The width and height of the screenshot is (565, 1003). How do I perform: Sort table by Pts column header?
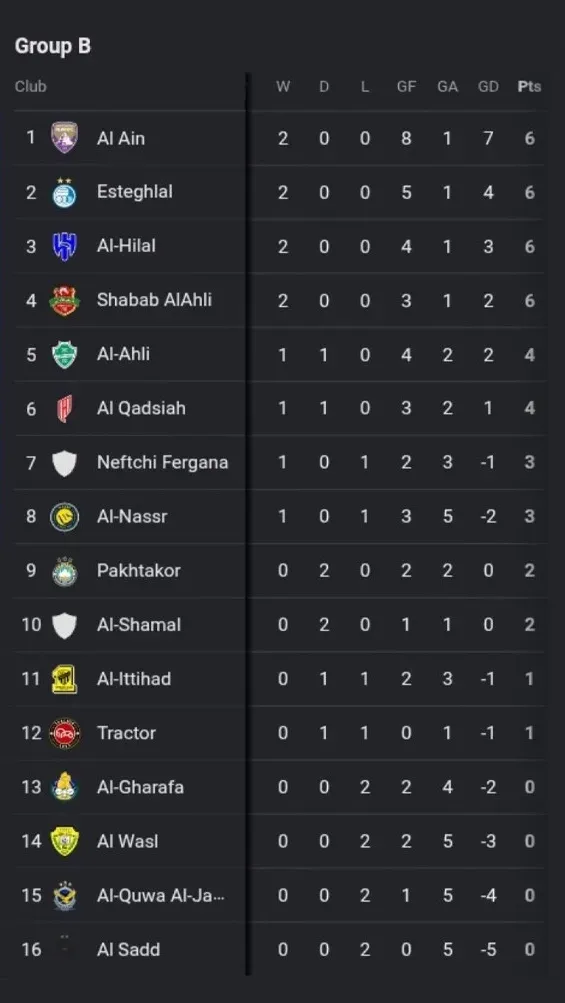tap(529, 86)
